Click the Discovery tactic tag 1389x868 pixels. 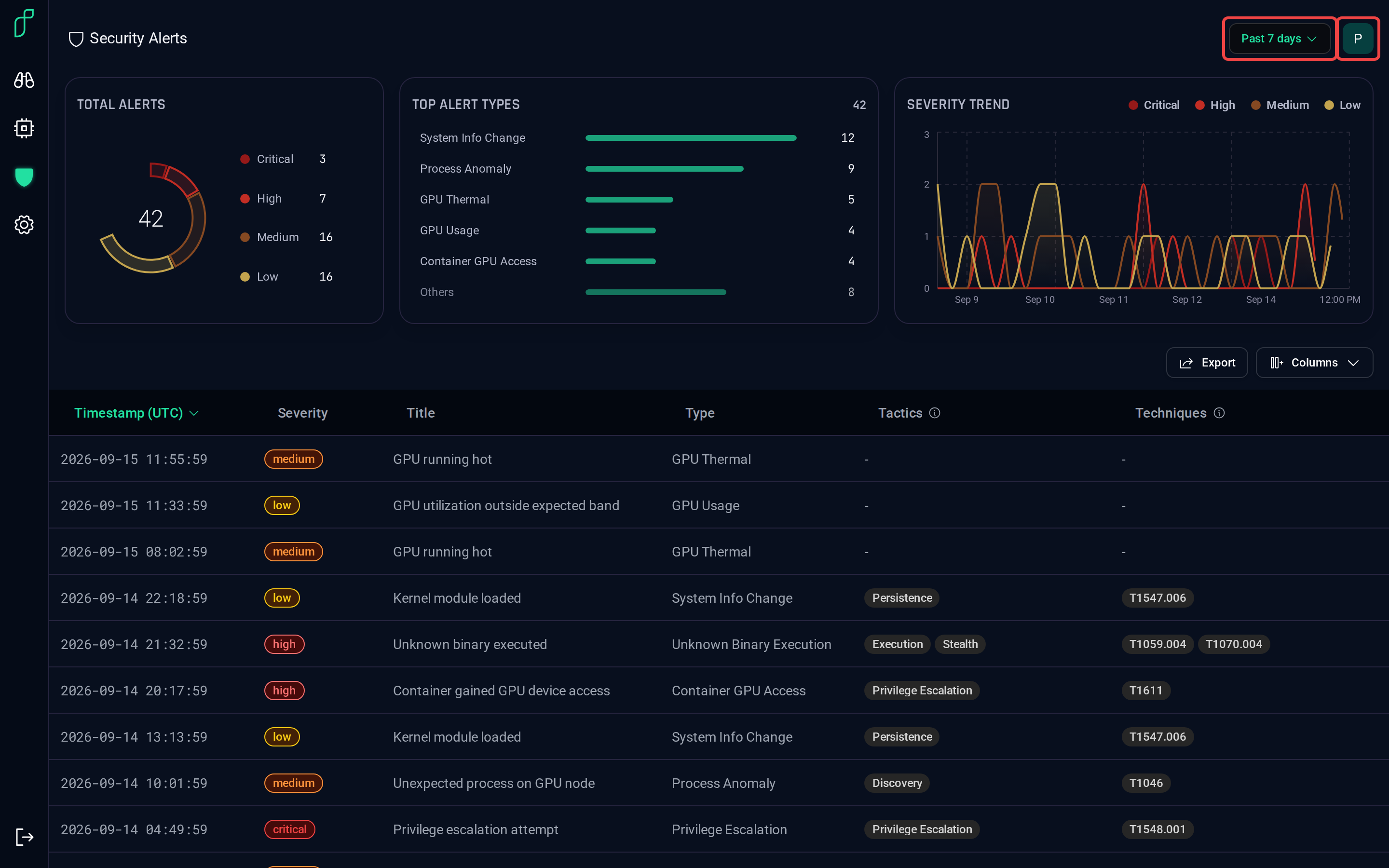[897, 783]
